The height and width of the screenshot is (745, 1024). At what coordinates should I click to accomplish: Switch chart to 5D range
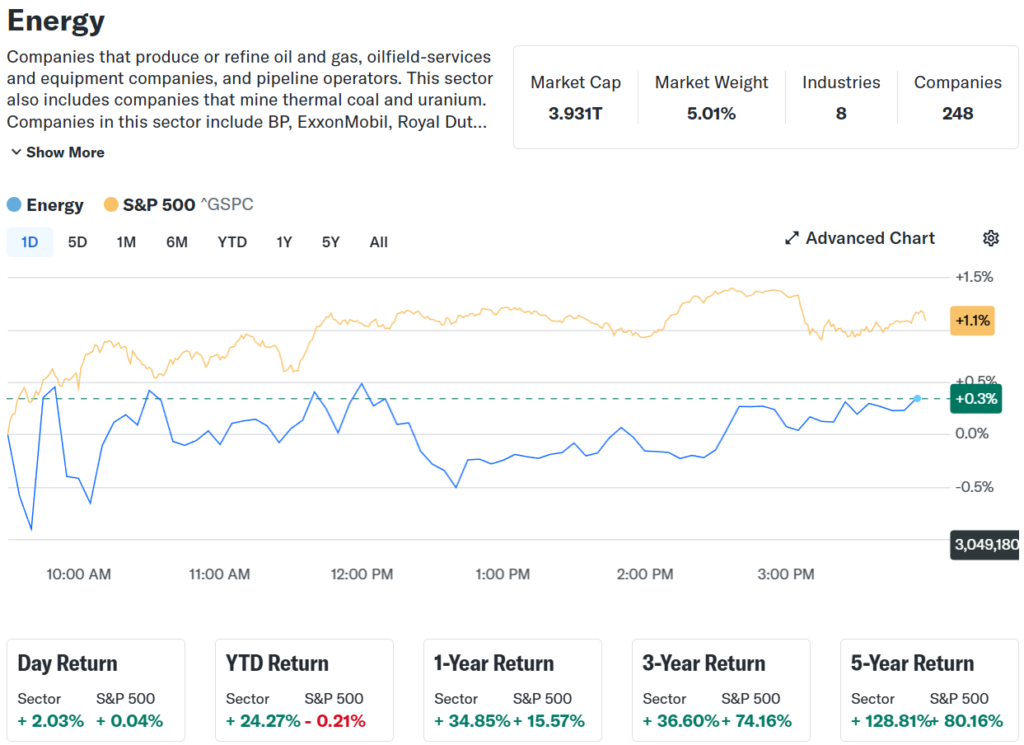pyautogui.click(x=77, y=242)
